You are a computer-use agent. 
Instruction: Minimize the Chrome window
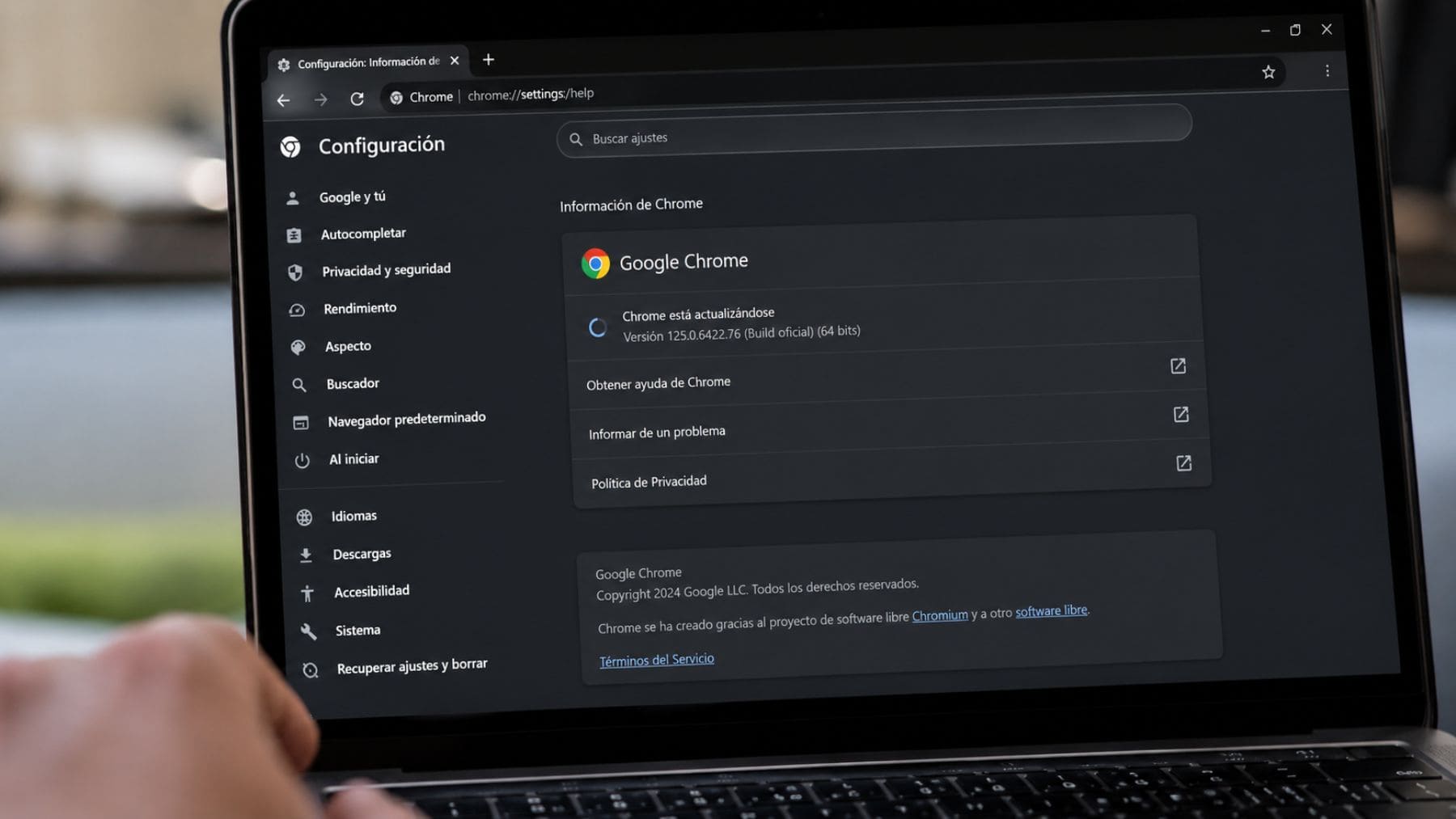pos(1265,31)
